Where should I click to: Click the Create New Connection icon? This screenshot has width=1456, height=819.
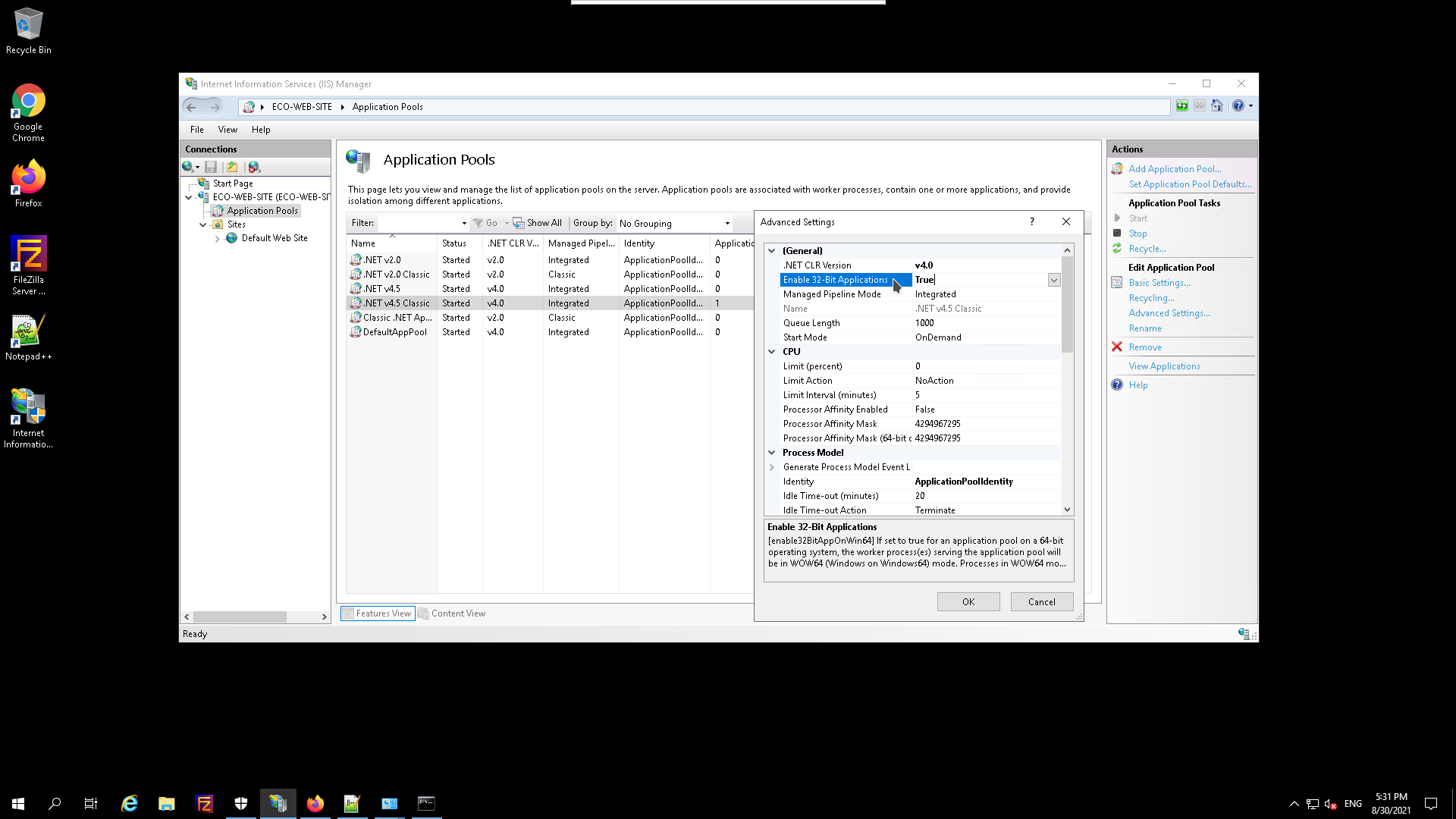188,167
